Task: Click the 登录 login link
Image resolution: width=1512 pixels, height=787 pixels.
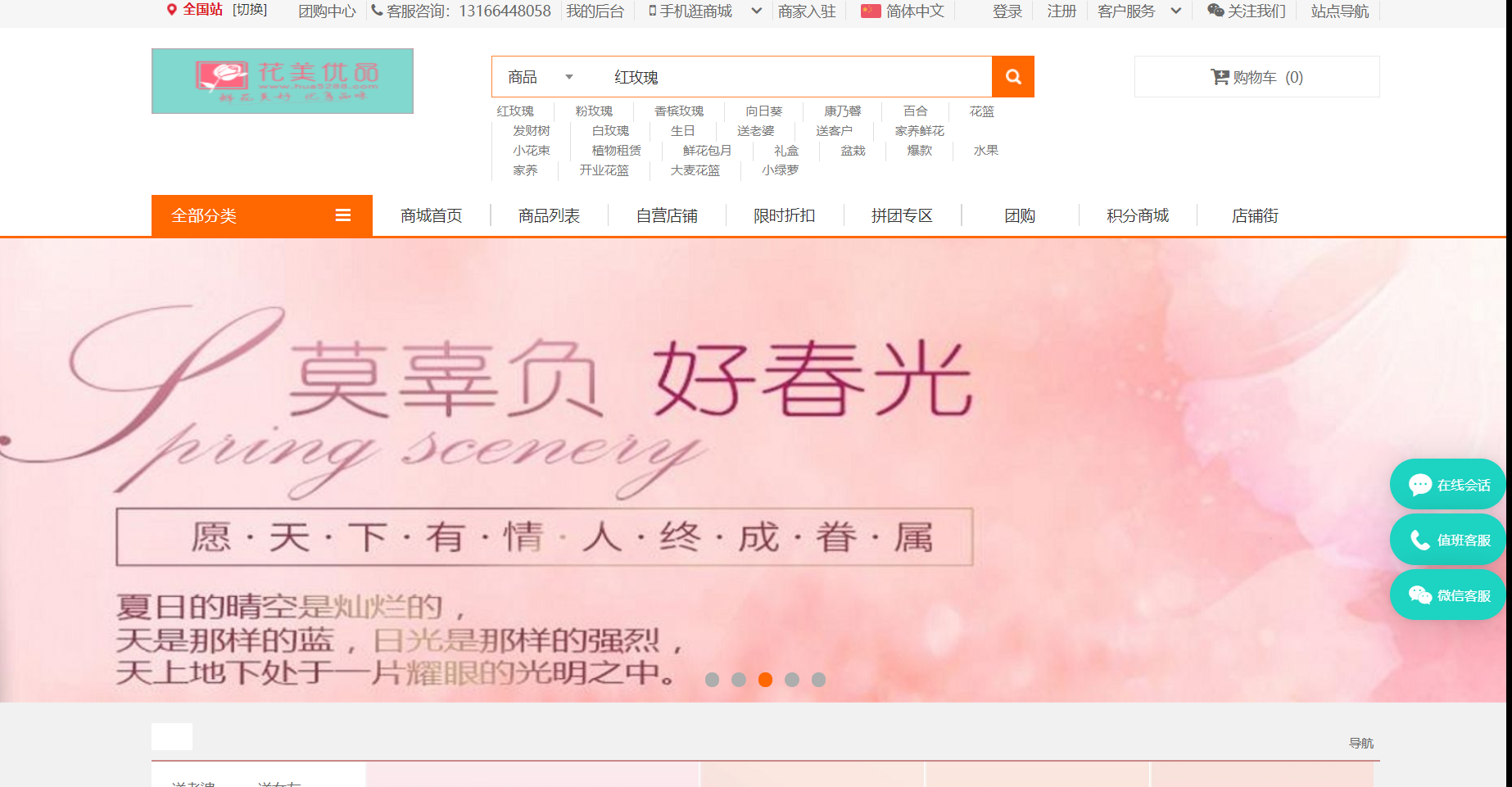Action: [x=1007, y=11]
